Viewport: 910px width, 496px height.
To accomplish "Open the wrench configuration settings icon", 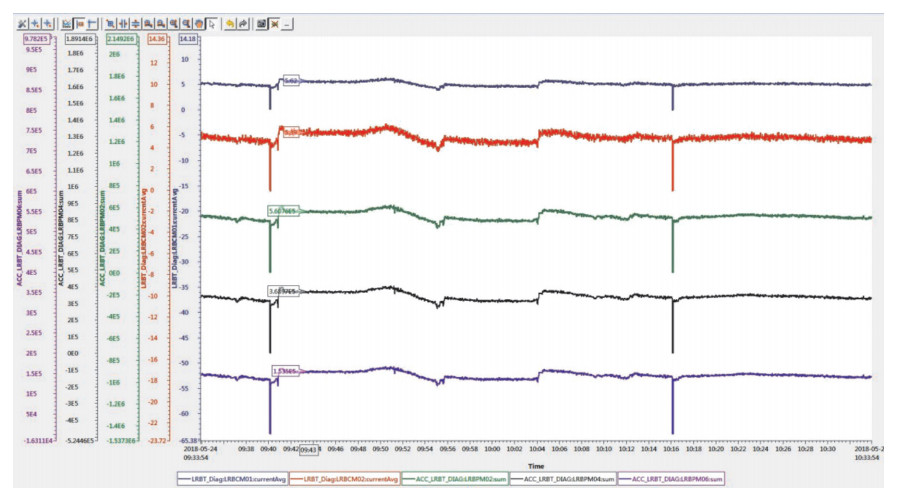I will pyautogui.click(x=24, y=22).
